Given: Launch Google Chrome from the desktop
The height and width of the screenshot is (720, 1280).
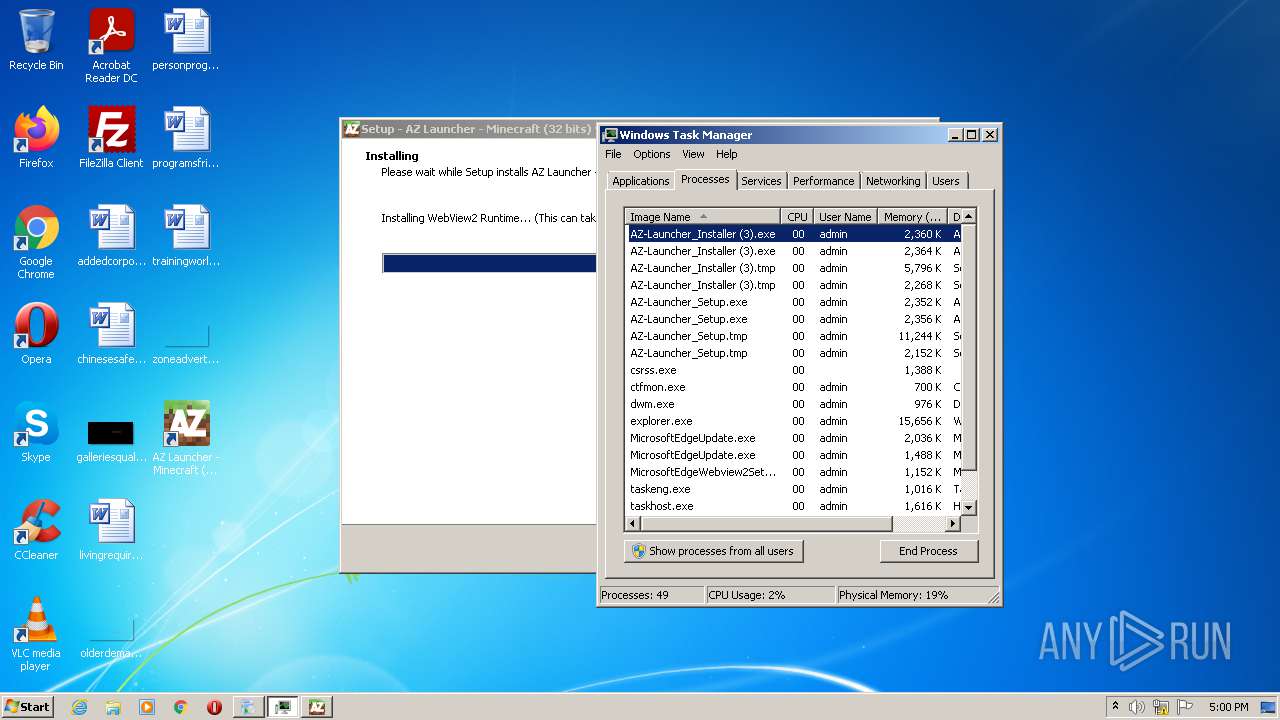Looking at the screenshot, I should click(x=36, y=242).
